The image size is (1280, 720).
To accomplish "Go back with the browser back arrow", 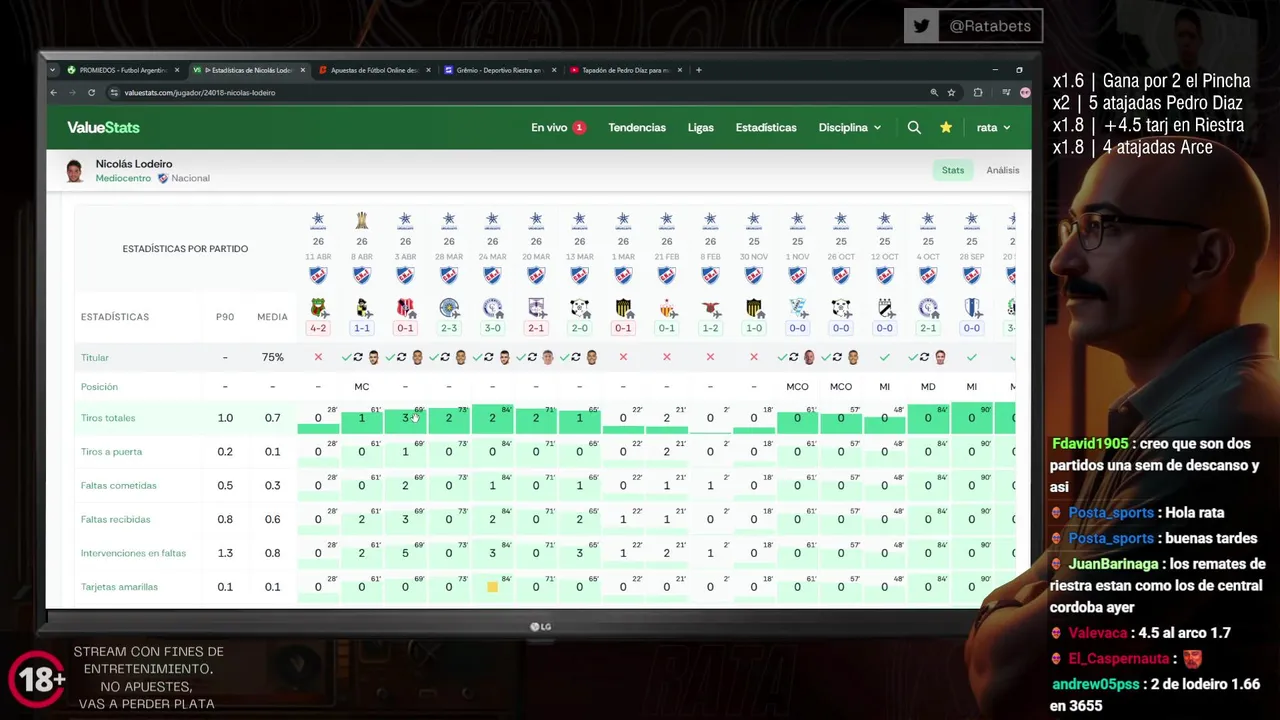I will pos(54,92).
